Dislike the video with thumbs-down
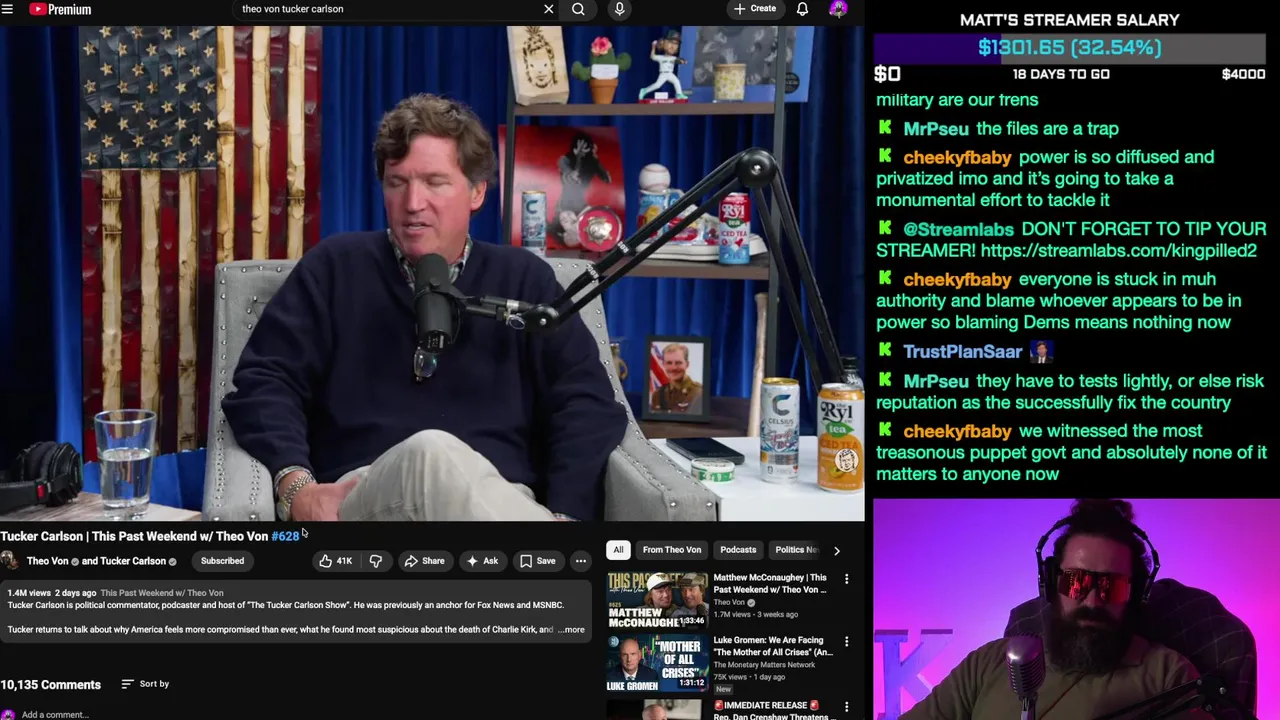1280x720 pixels. 376,561
